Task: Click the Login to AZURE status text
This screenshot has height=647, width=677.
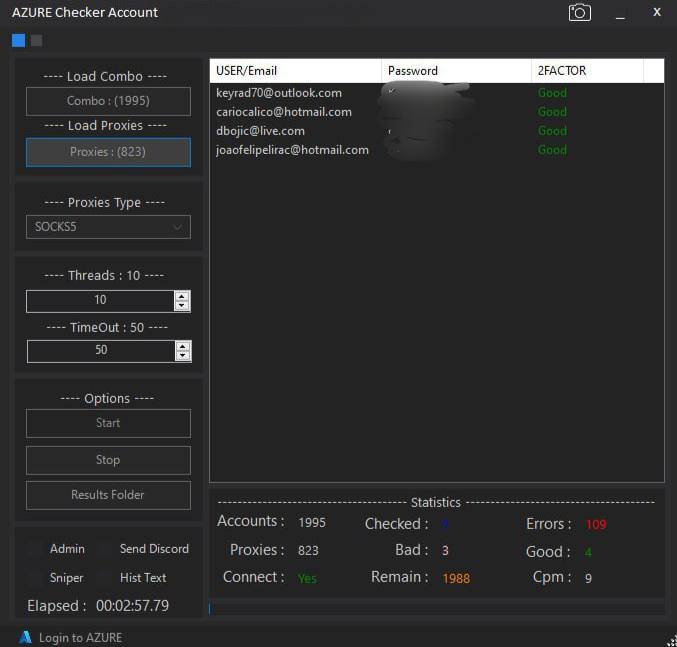Action: 80,638
